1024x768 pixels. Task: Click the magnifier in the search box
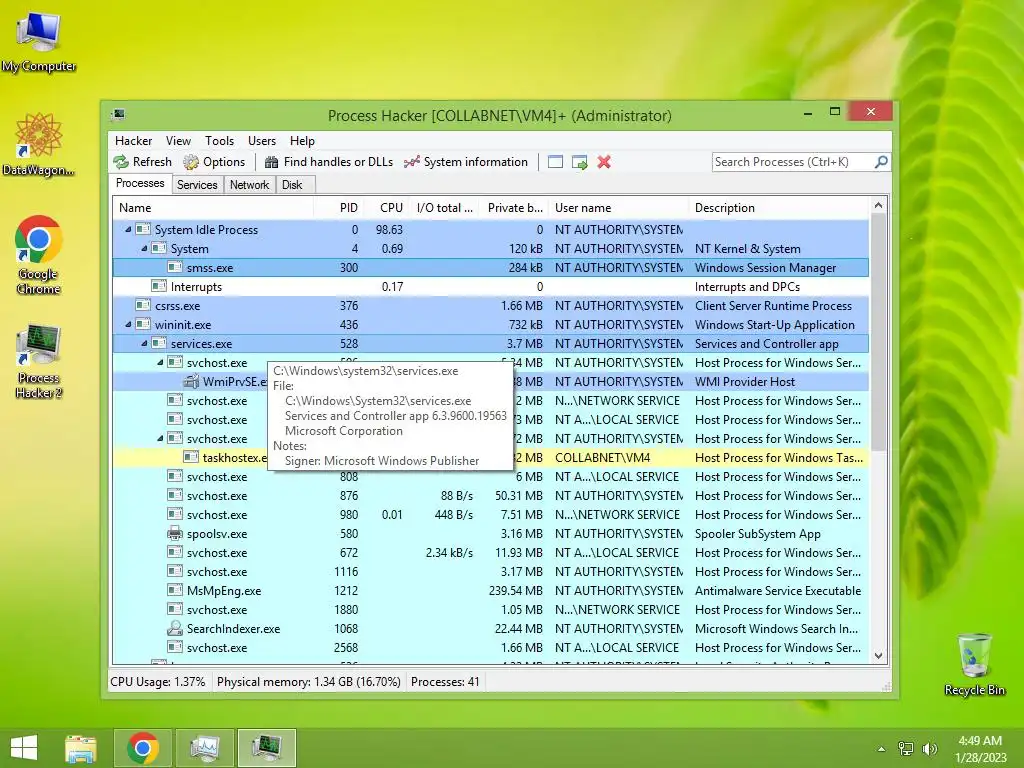point(881,161)
